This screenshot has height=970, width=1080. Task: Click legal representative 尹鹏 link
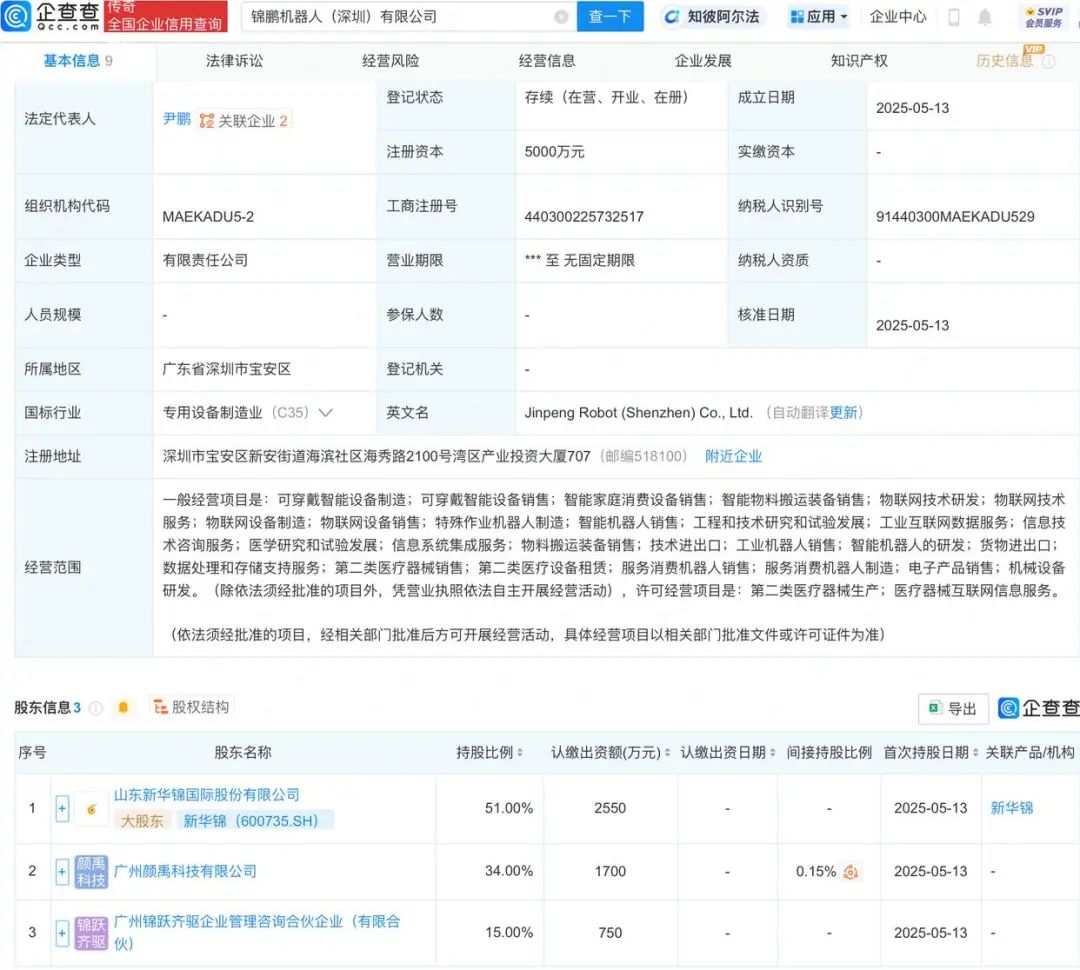coord(176,119)
